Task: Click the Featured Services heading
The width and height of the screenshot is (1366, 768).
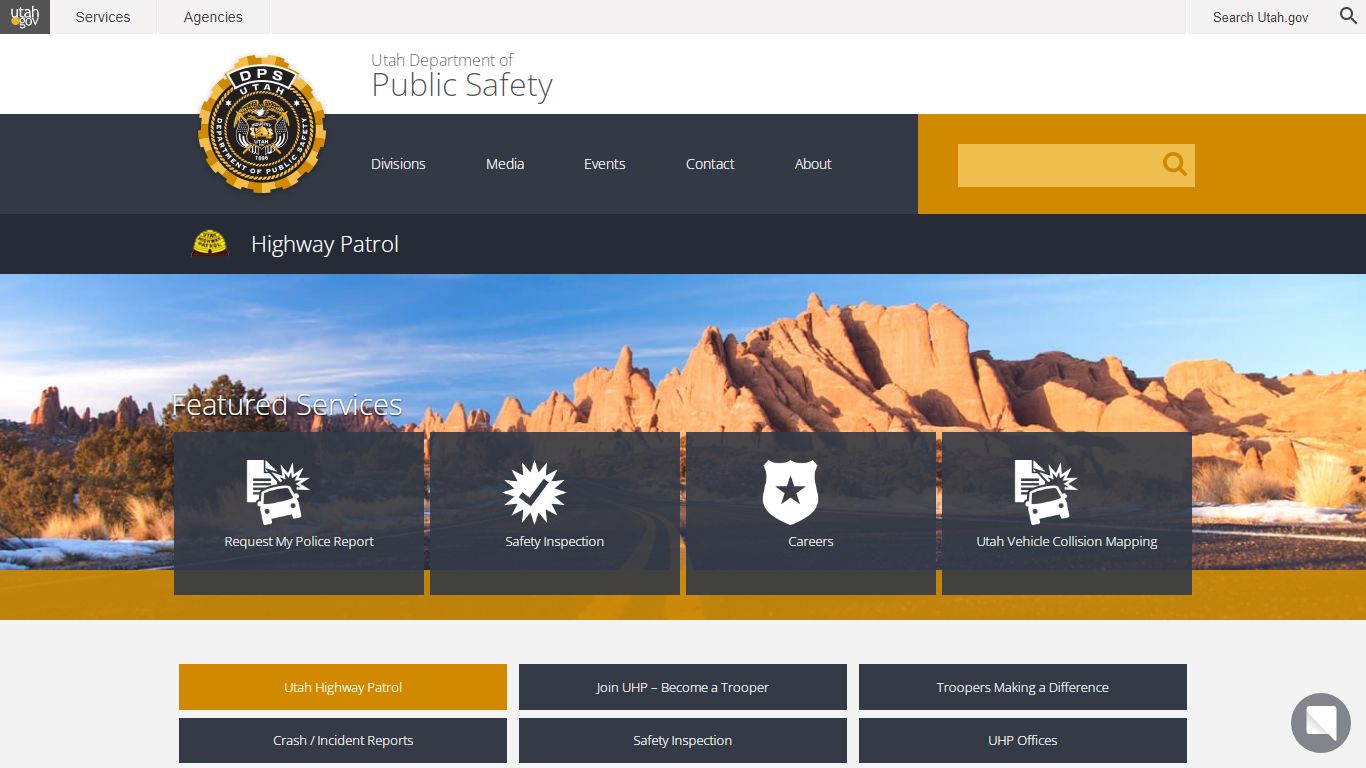Action: pyautogui.click(x=287, y=405)
